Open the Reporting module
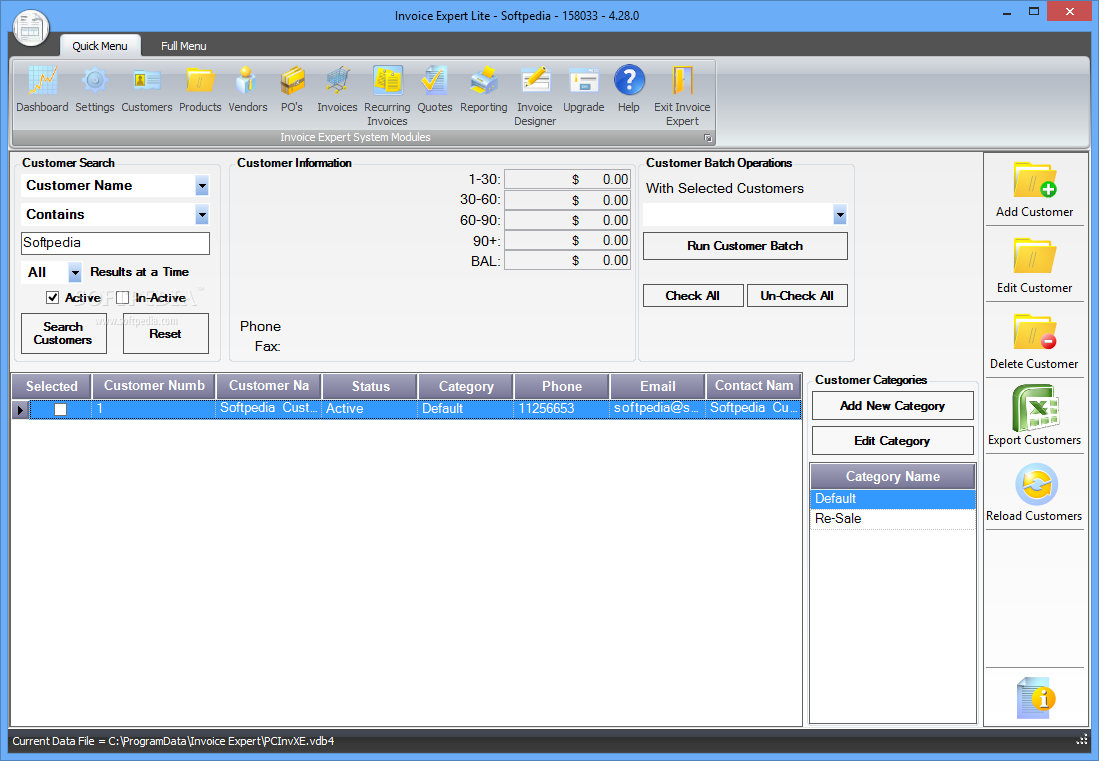Screen dimensions: 1099x761 click(484, 88)
